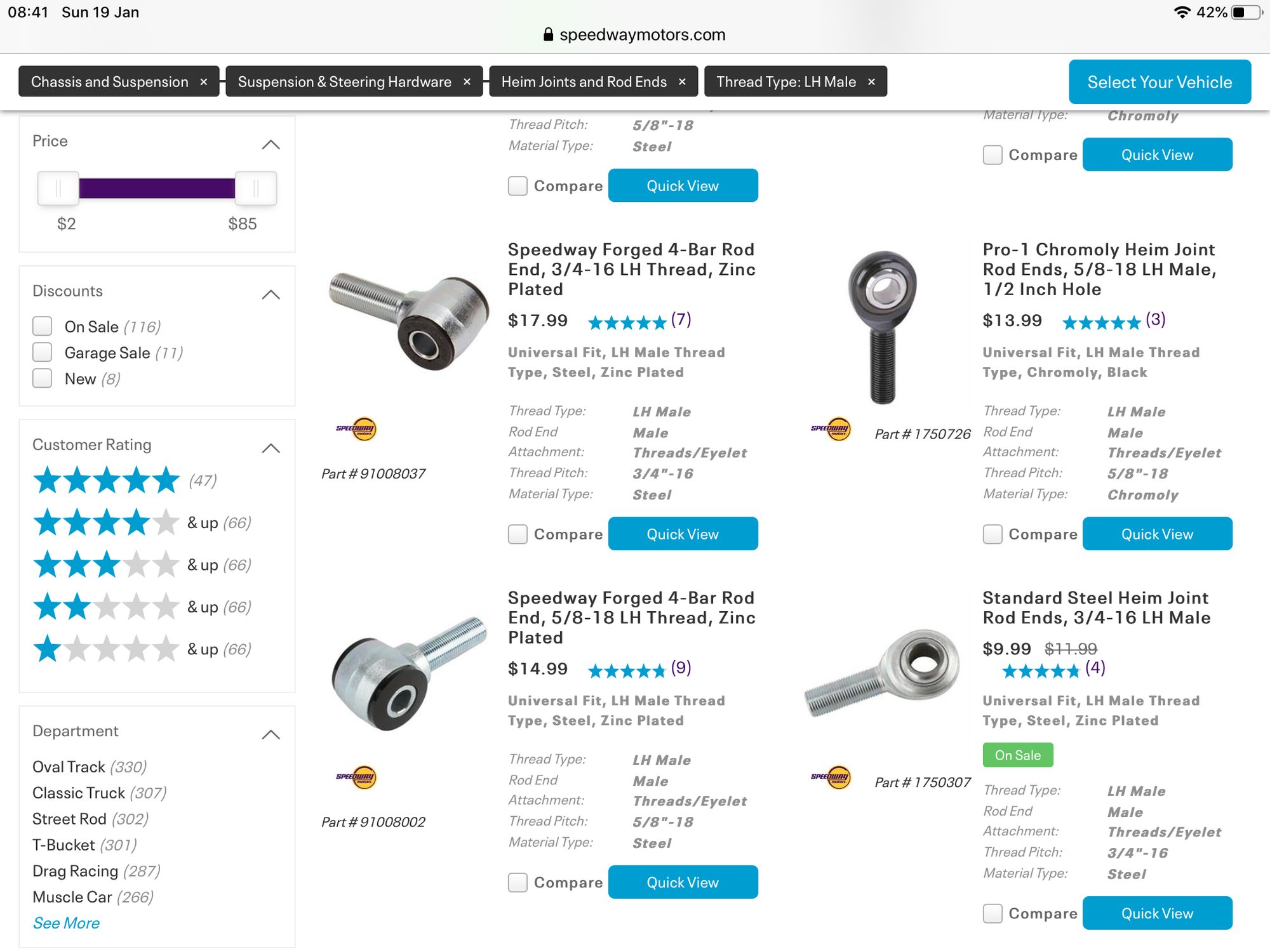
Task: Filter by five-star customer rating
Action: click(124, 480)
